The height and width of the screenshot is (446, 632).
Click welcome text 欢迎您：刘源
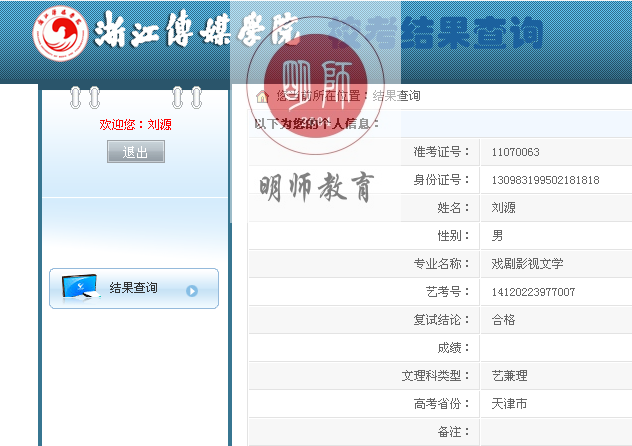point(135,124)
